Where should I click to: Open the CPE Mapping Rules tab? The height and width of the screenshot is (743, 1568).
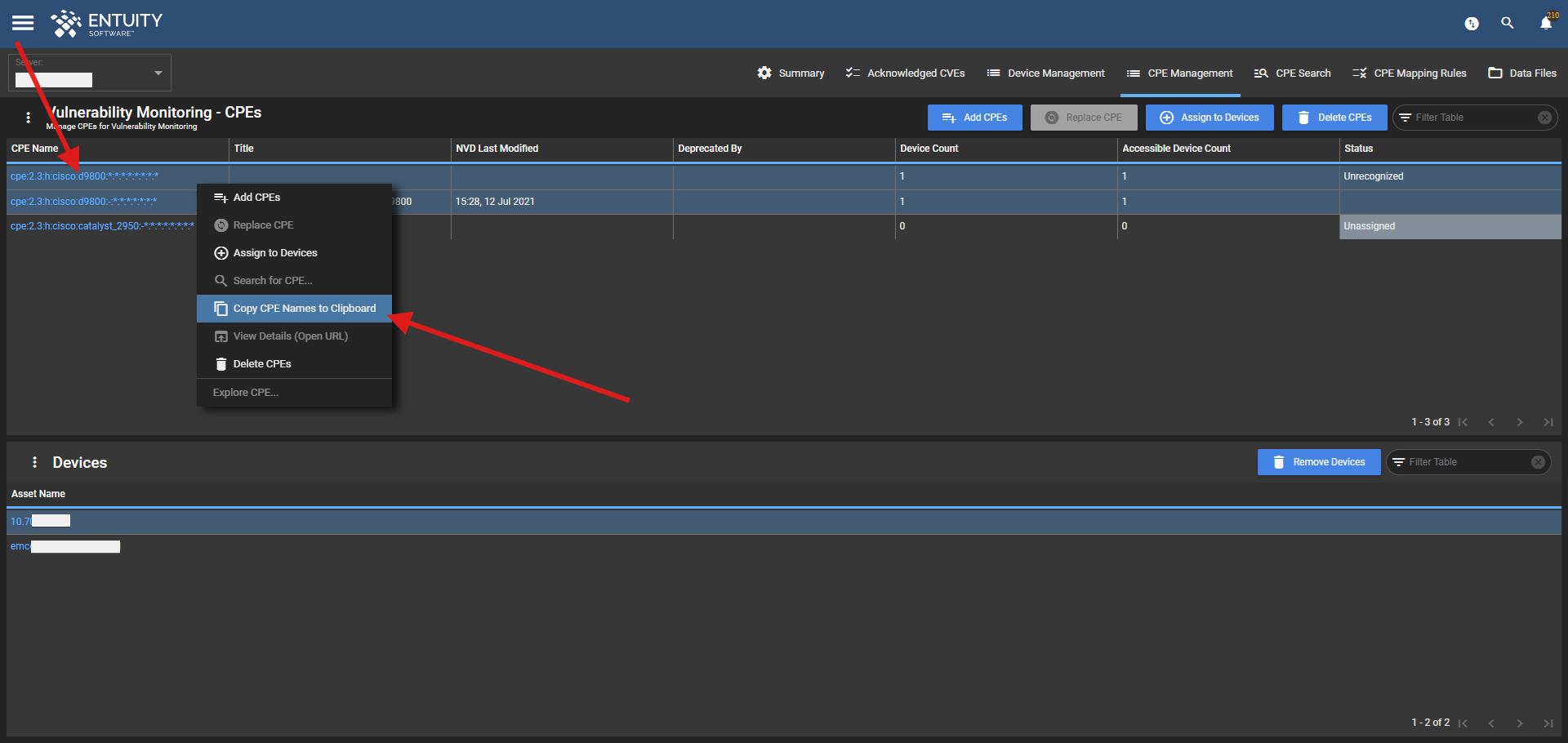coord(1409,73)
